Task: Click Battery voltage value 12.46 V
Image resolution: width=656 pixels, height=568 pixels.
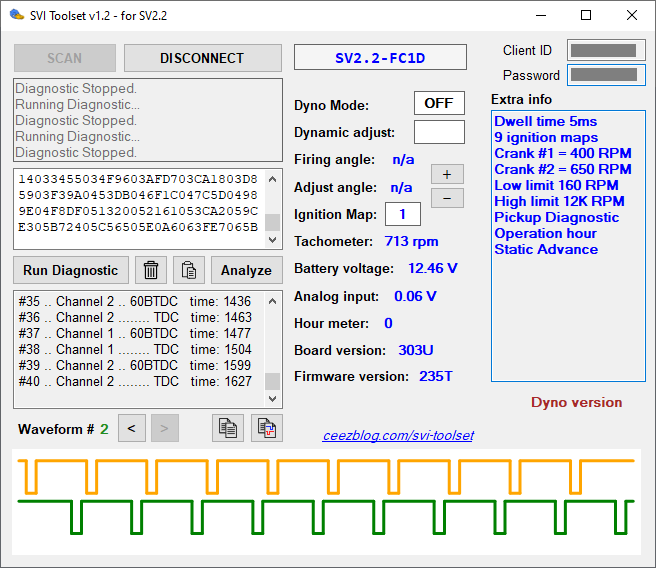Action: pos(433,268)
